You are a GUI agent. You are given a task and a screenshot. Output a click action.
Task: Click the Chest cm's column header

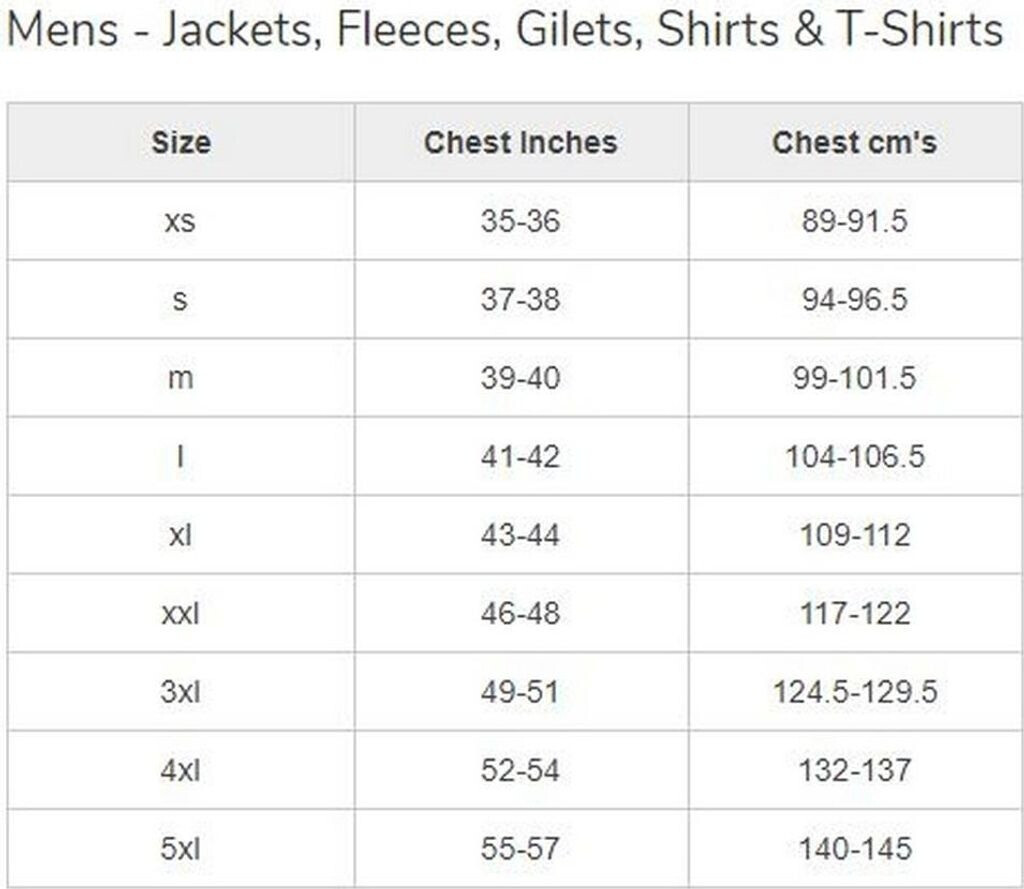(x=854, y=143)
